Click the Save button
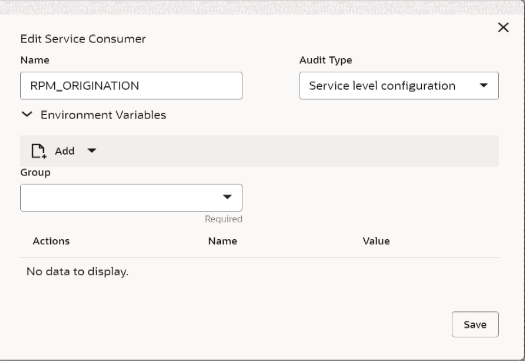525x361 pixels. pyautogui.click(x=475, y=324)
